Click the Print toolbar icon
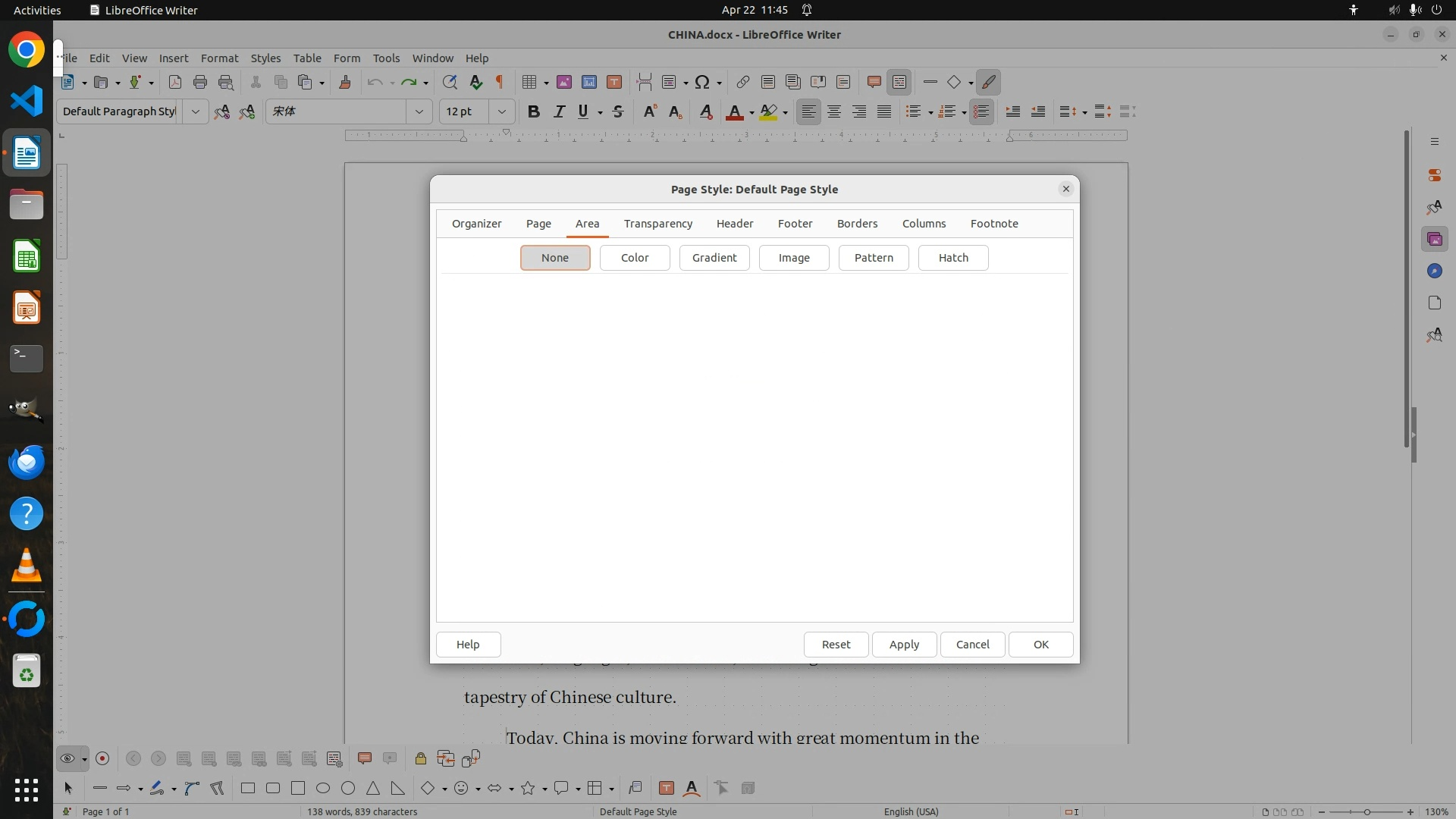Screen dimensions: 1456x819 click(x=200, y=82)
